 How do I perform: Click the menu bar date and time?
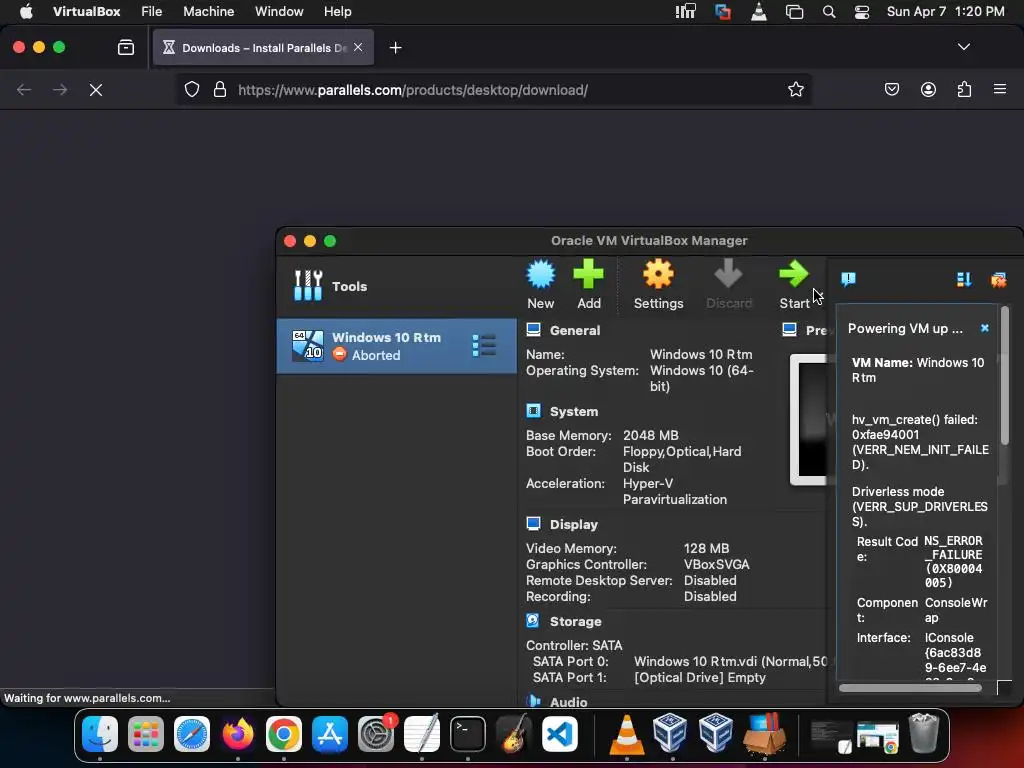click(x=945, y=12)
